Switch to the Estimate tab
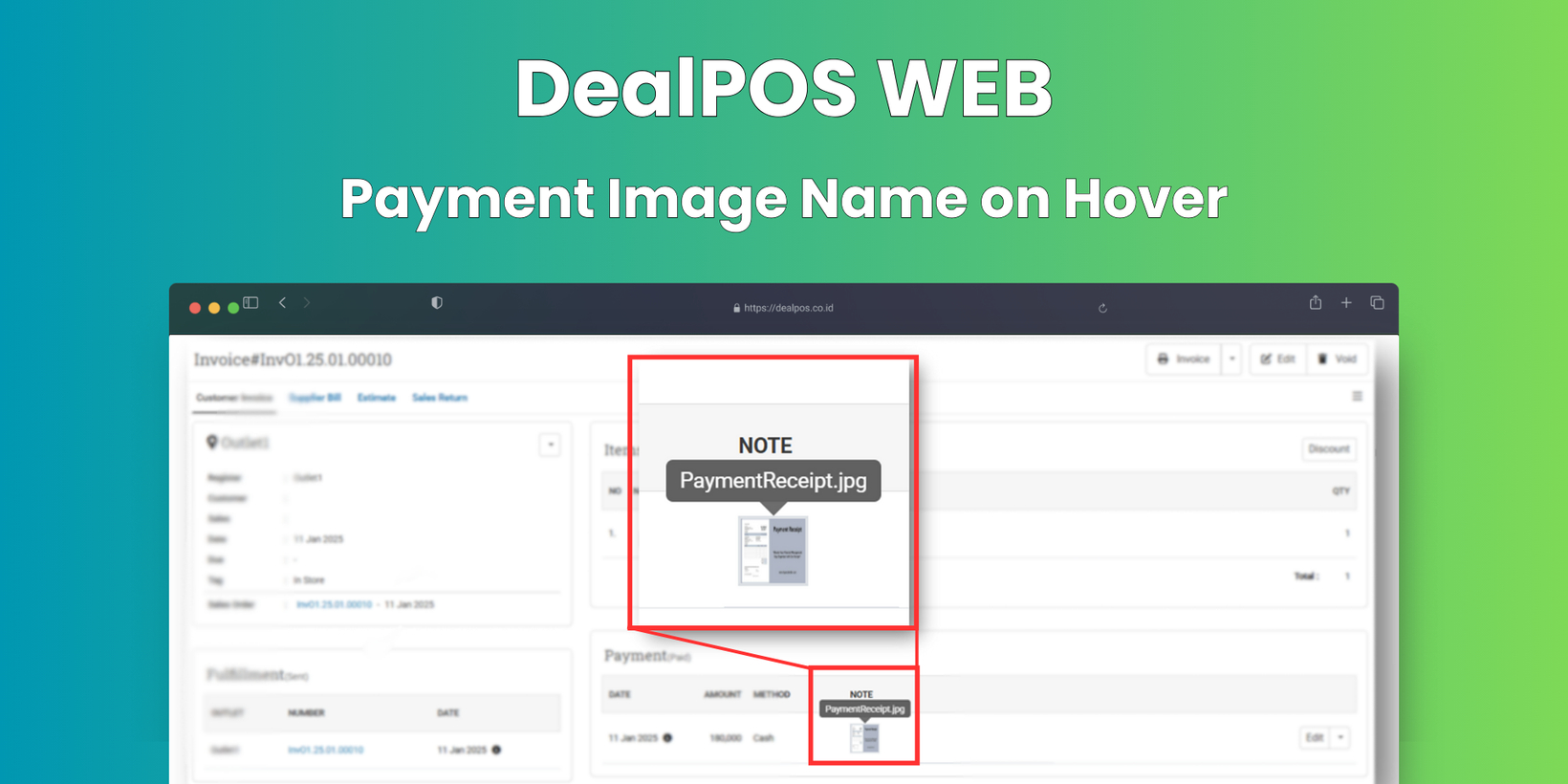 pos(377,398)
